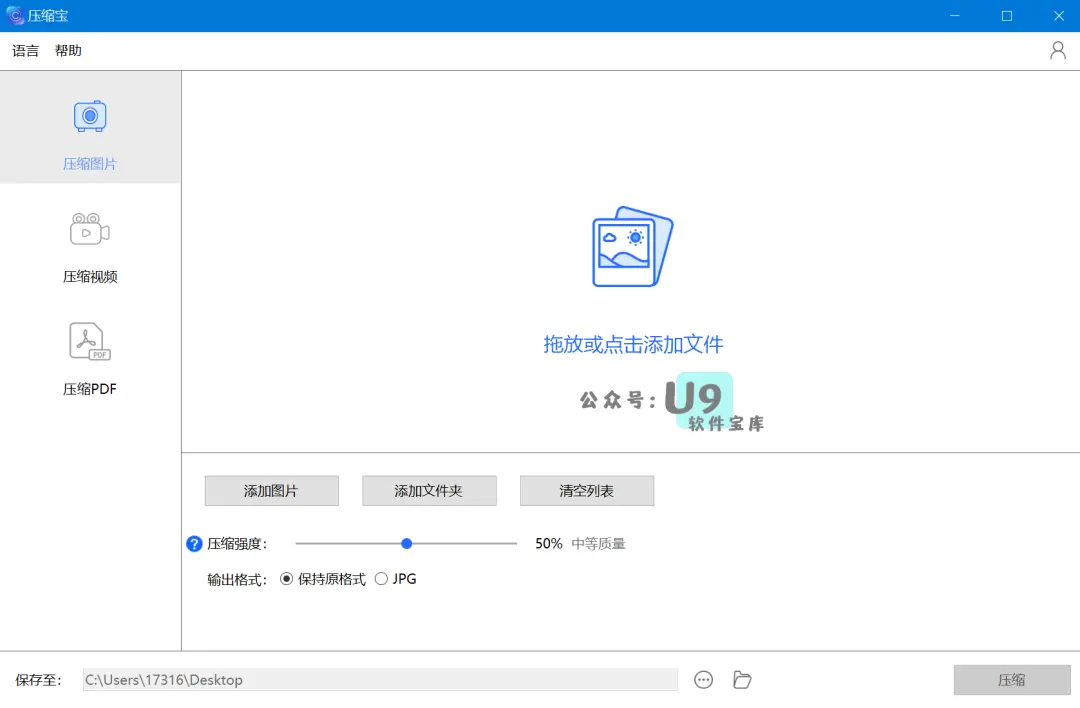Open the 压缩PDF compression mode
Viewport: 1080px width, 708px height.
[x=90, y=359]
